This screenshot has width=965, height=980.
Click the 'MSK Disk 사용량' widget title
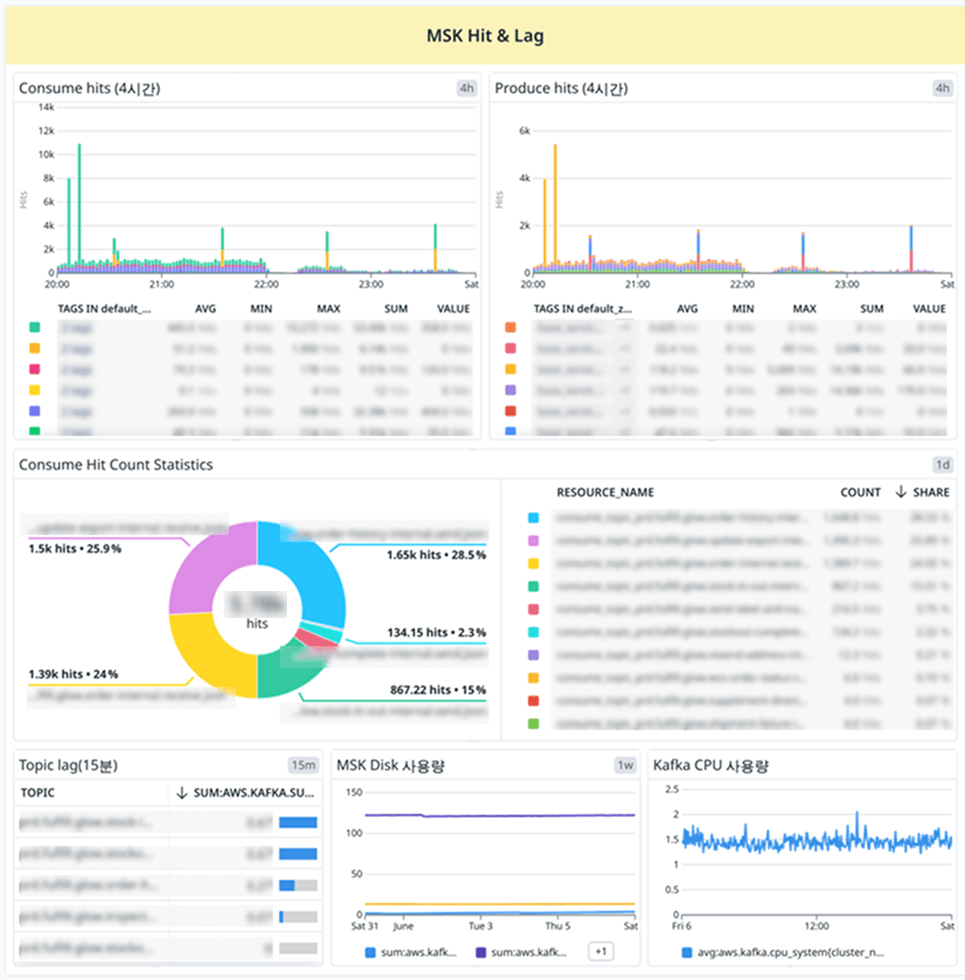390,765
